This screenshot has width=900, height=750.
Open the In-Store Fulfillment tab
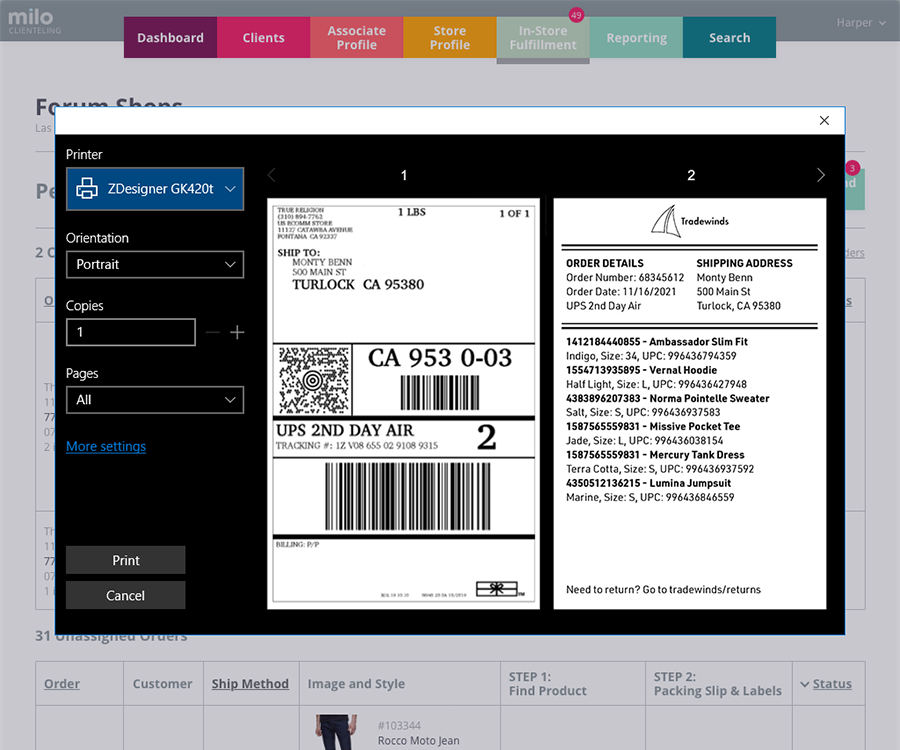click(x=543, y=38)
